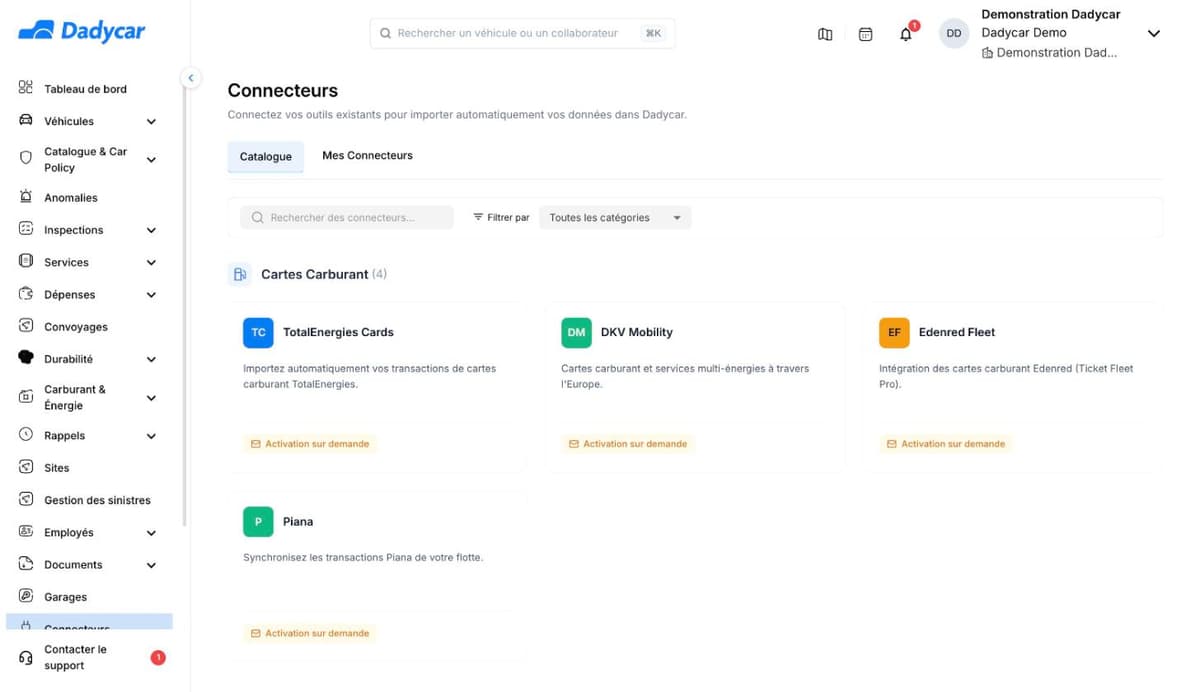Open the account menu chevron

pyautogui.click(x=1153, y=33)
